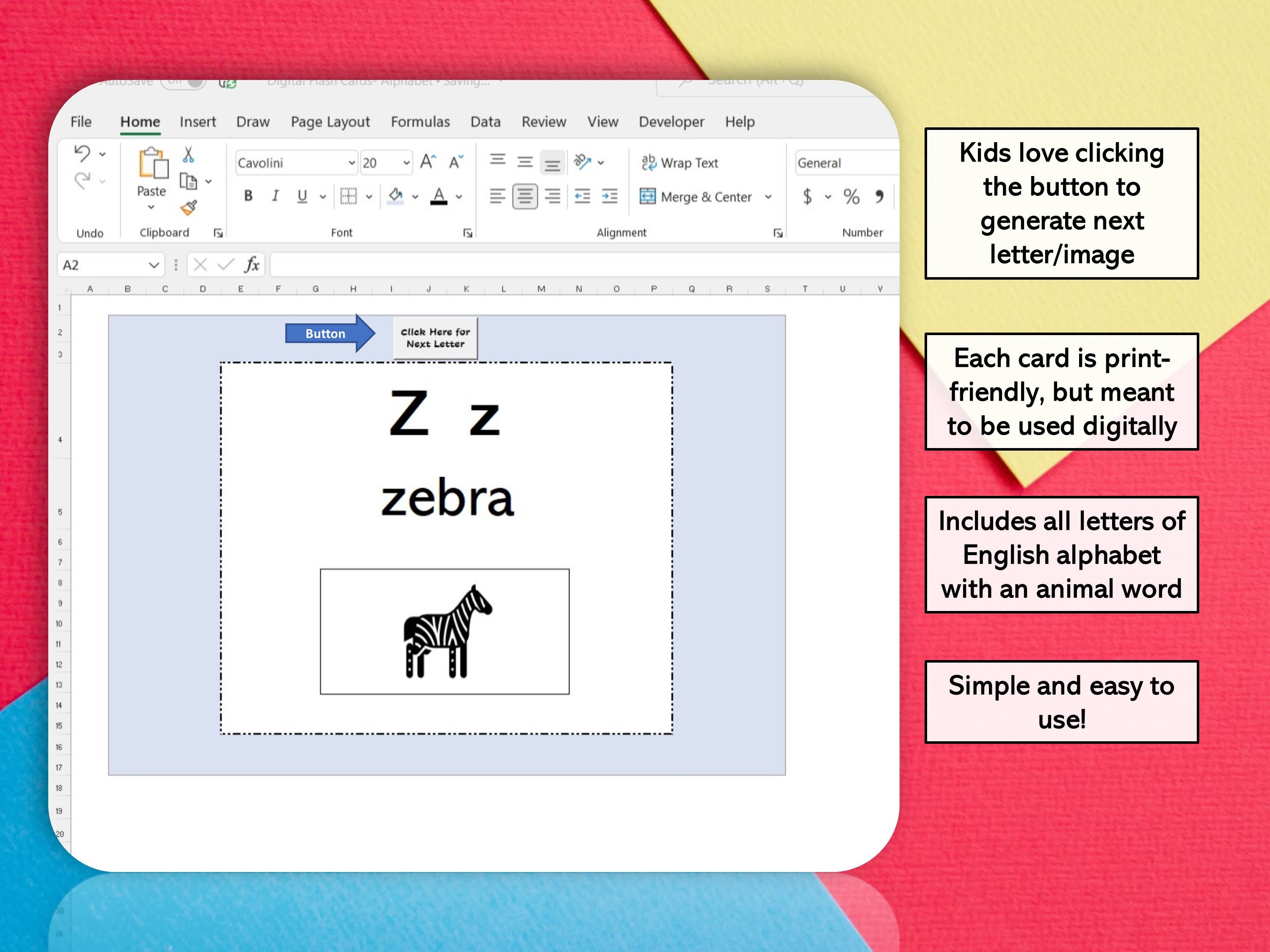The height and width of the screenshot is (952, 1270).
Task: Open the Formulas ribbon tab
Action: 420,122
